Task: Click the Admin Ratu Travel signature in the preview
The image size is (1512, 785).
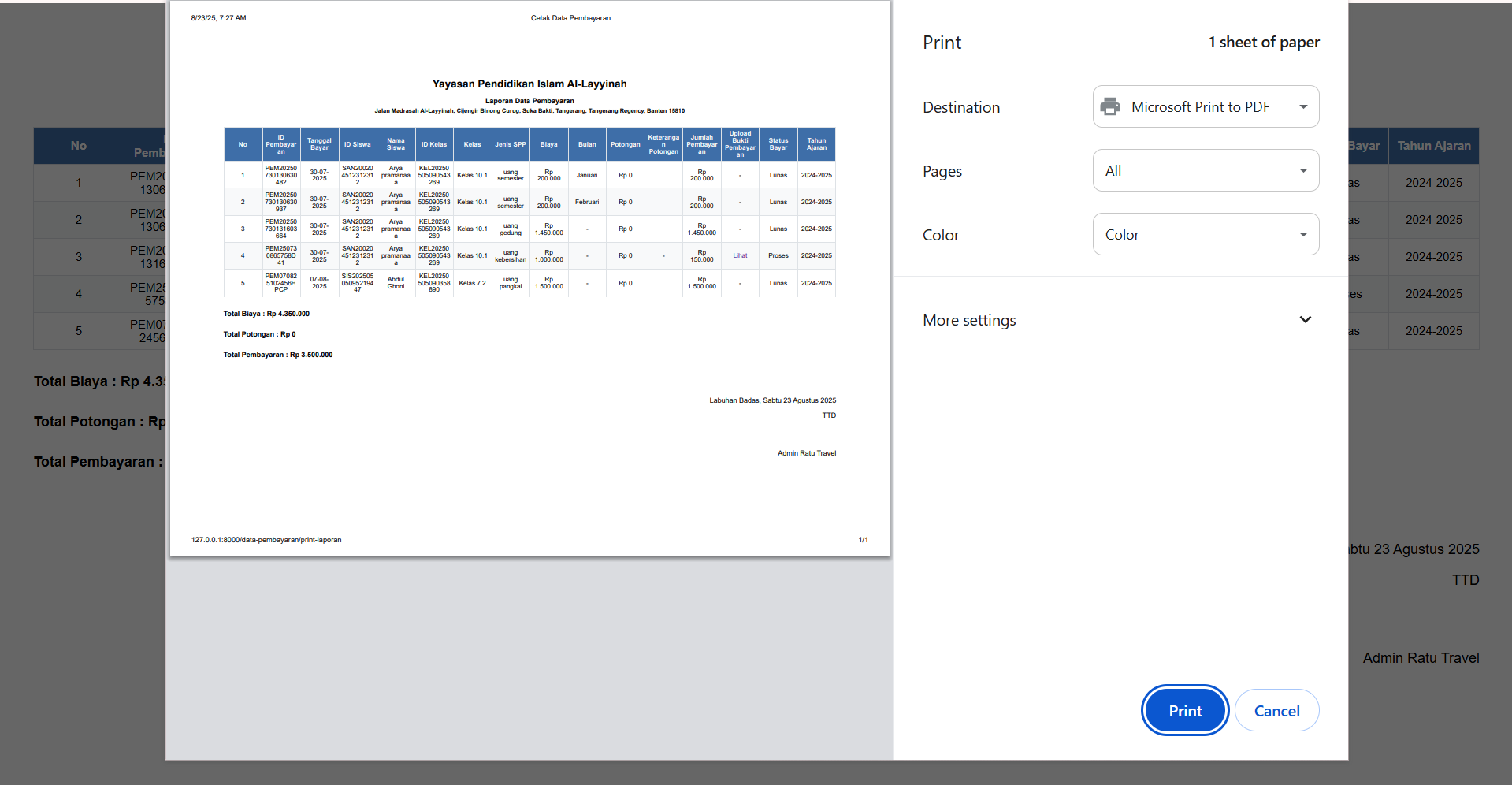Action: point(806,453)
